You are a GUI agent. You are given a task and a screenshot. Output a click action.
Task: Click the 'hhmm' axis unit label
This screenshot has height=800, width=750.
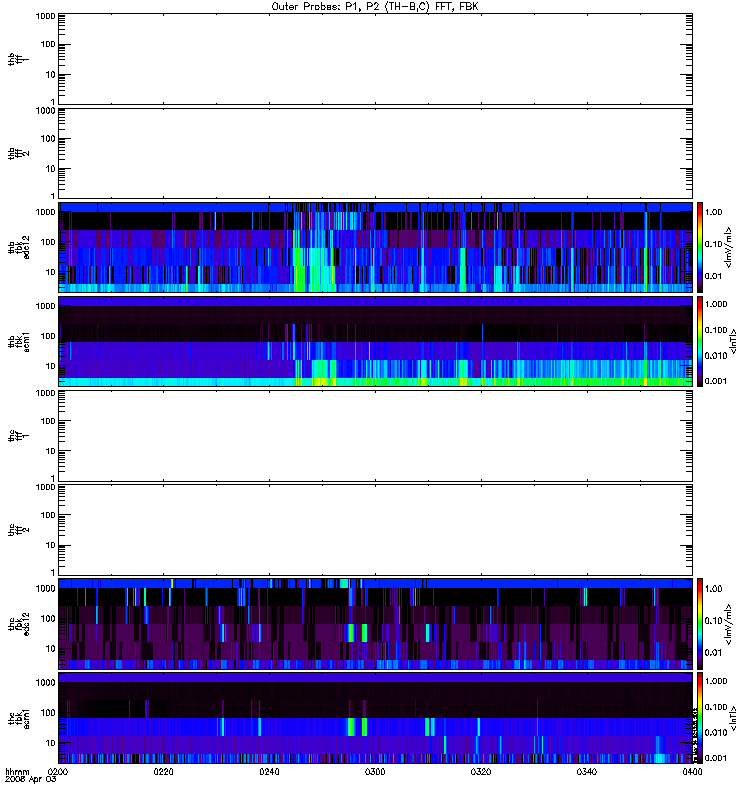click(x=17, y=771)
